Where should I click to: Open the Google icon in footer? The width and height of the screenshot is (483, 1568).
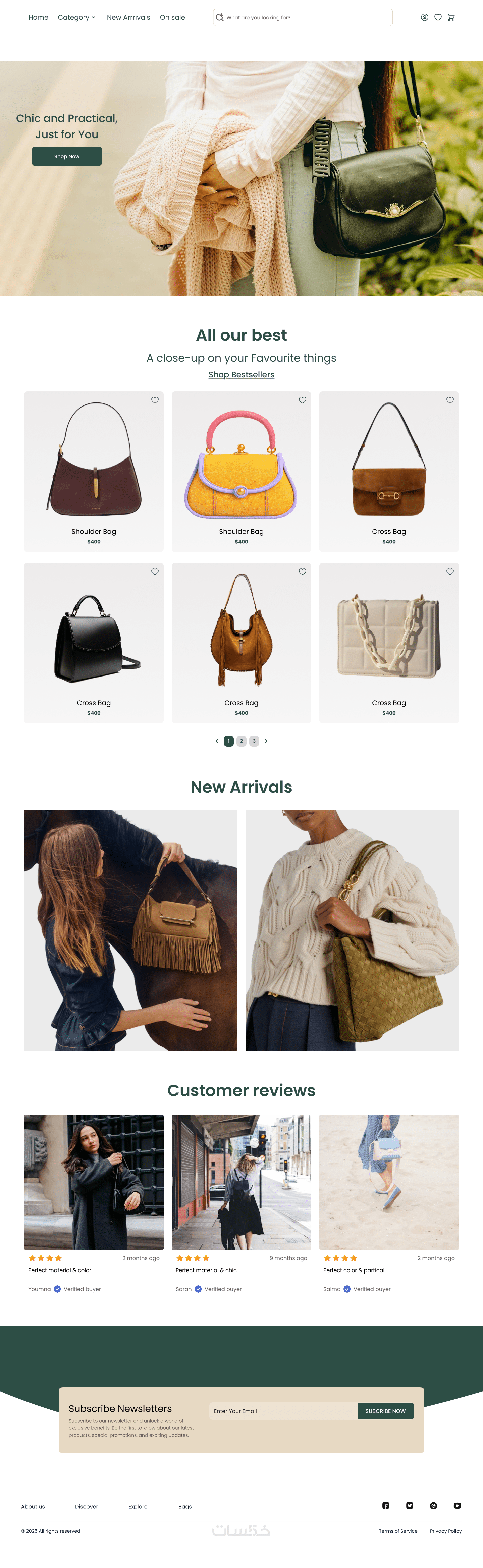434,1505
